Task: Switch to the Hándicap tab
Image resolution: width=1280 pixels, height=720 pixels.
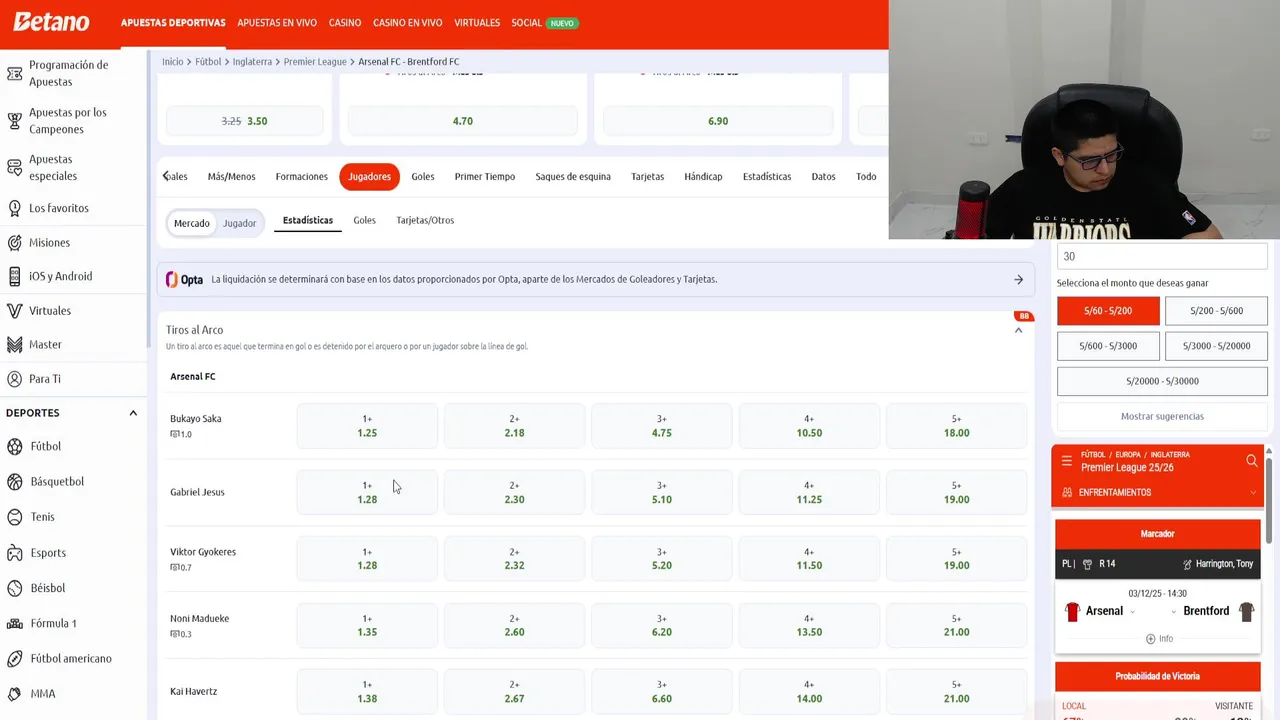Action: coord(703,177)
